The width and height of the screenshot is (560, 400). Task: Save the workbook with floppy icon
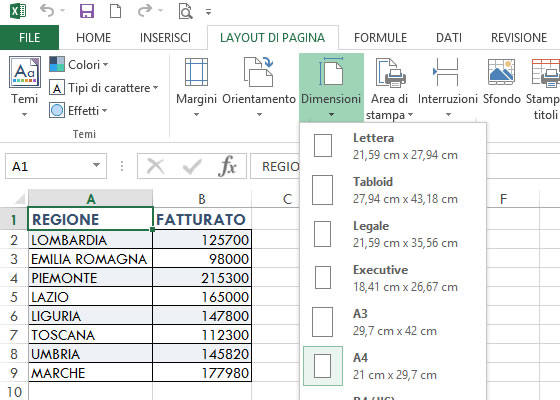pos(87,11)
